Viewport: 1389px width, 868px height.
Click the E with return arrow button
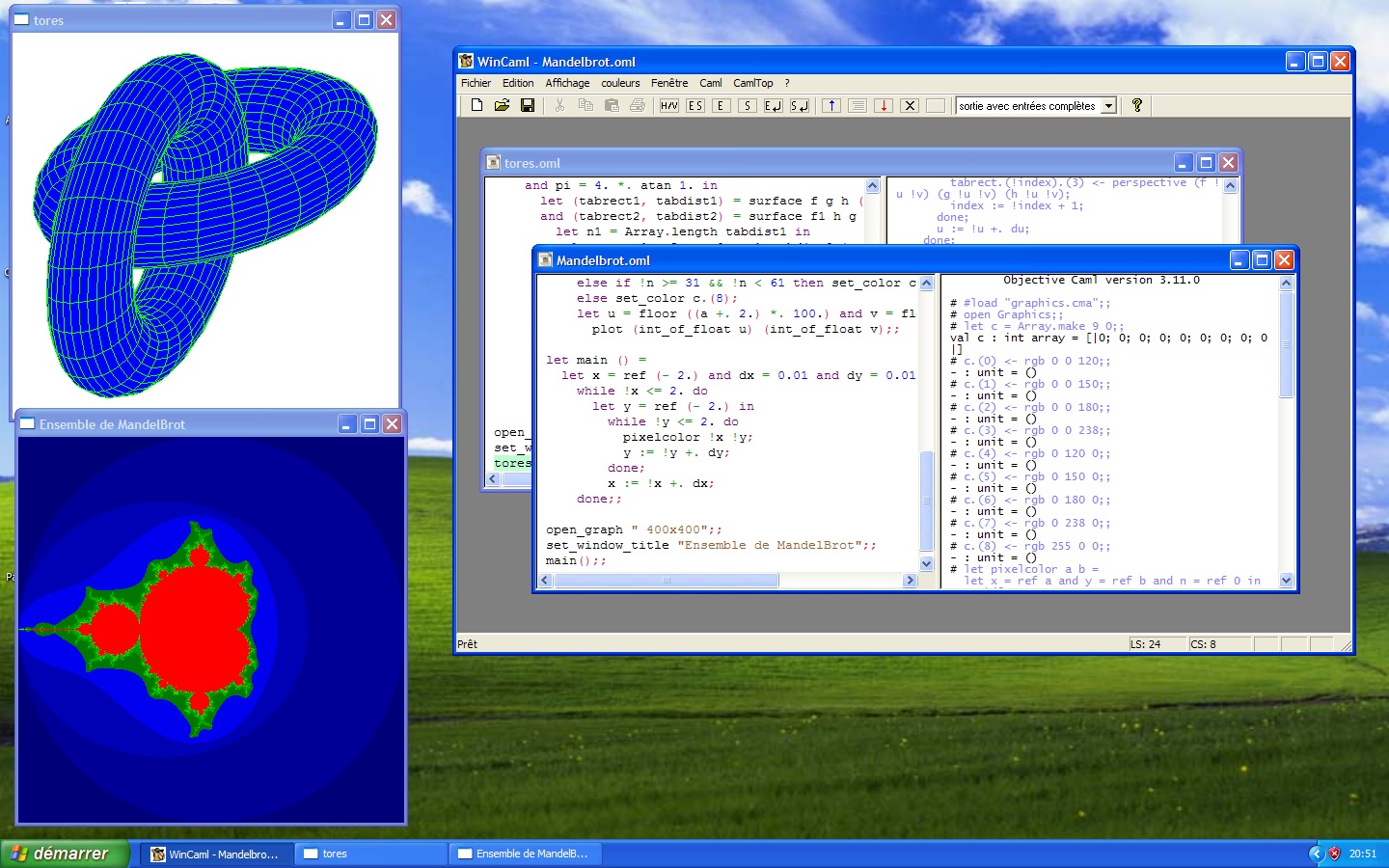tap(774, 105)
